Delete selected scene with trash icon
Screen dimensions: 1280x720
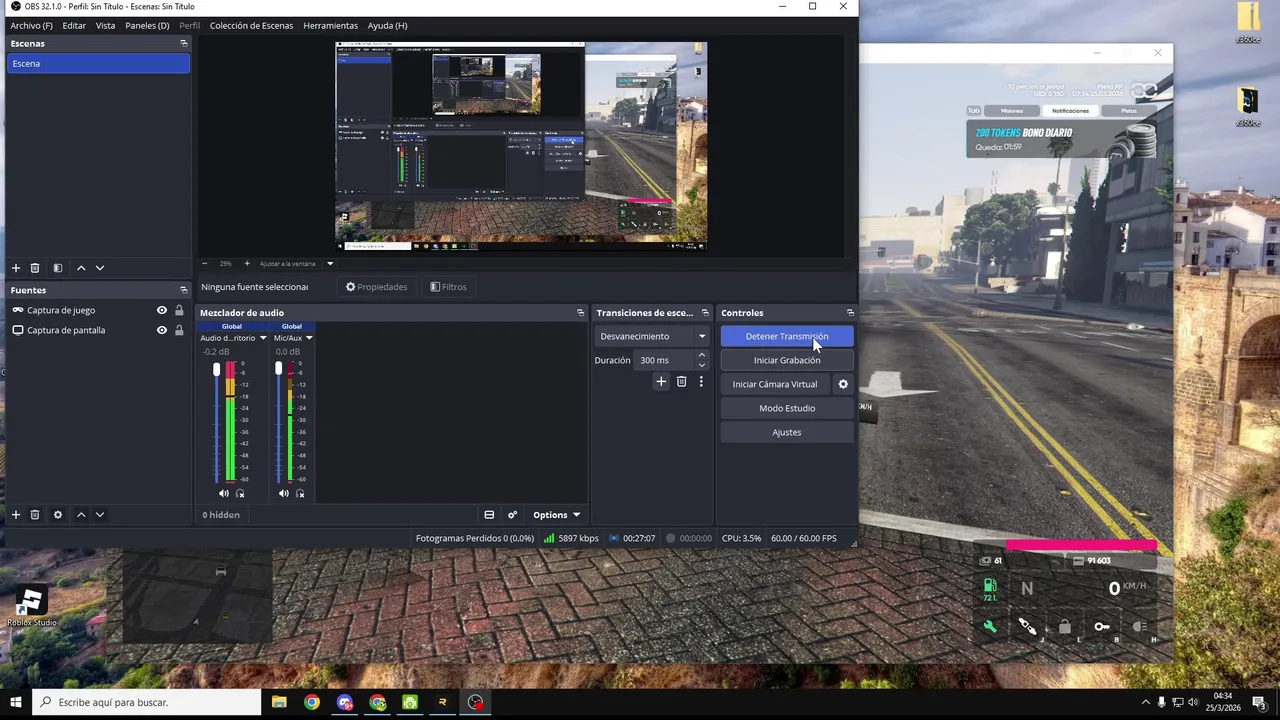[x=35, y=268]
